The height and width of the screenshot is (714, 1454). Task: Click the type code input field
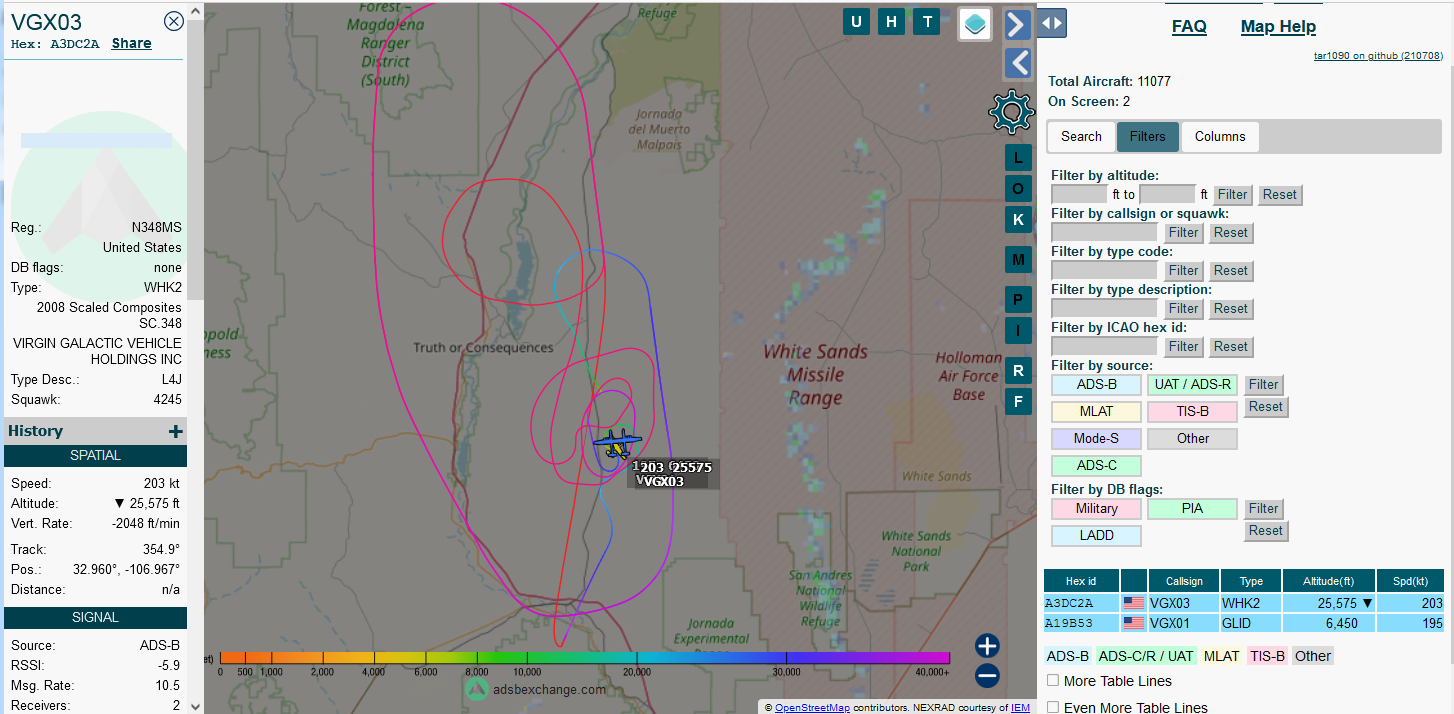tap(1104, 271)
